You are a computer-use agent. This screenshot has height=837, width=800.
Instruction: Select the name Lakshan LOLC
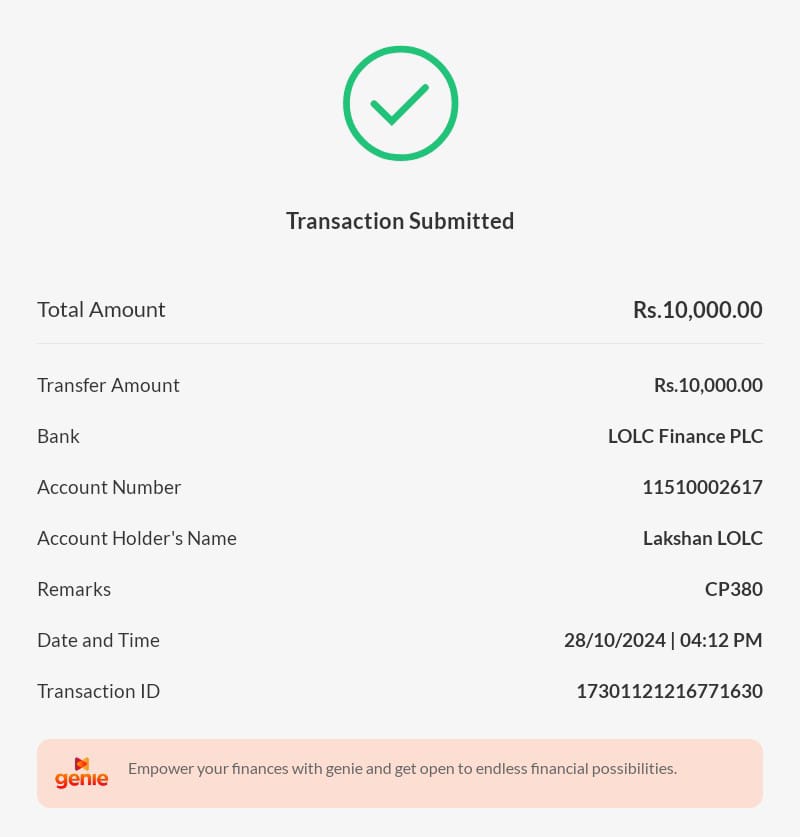702,539
